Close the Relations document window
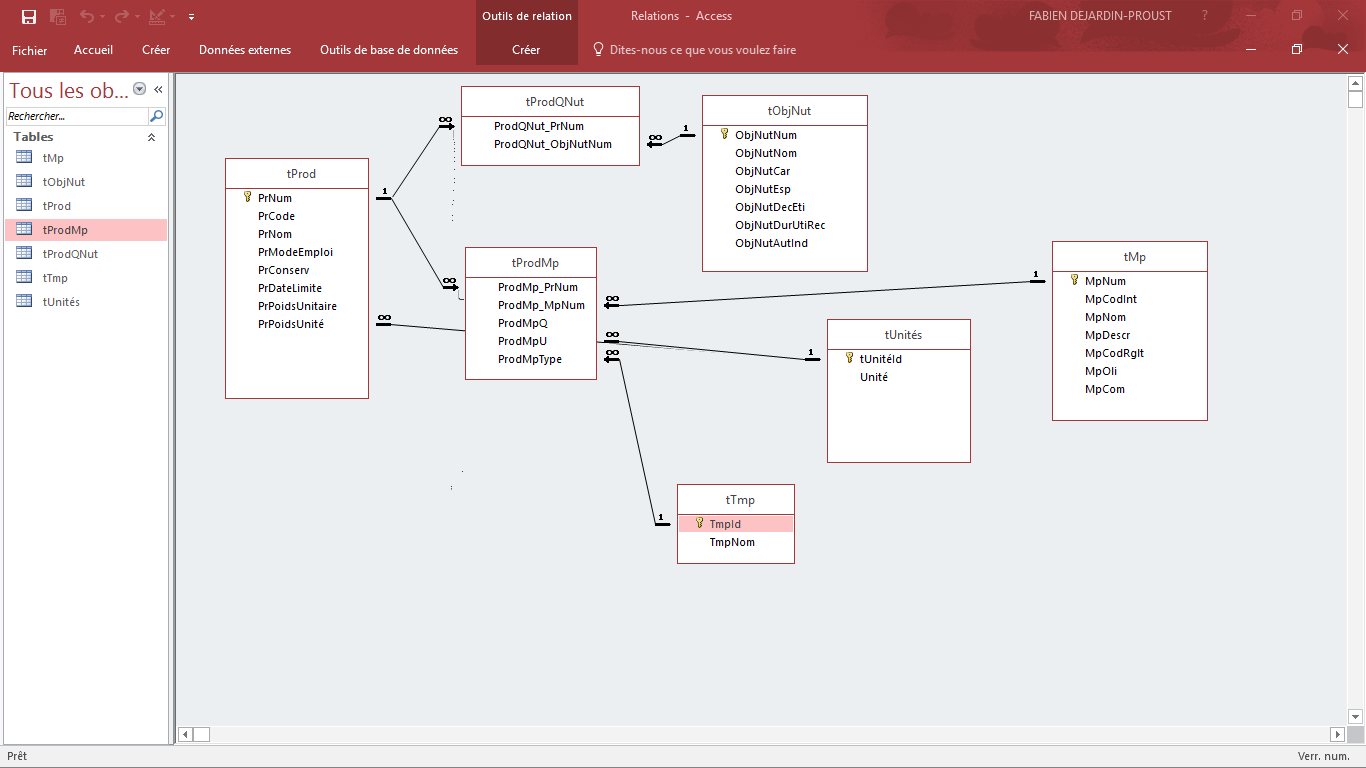The image size is (1366, 768). (x=1343, y=50)
